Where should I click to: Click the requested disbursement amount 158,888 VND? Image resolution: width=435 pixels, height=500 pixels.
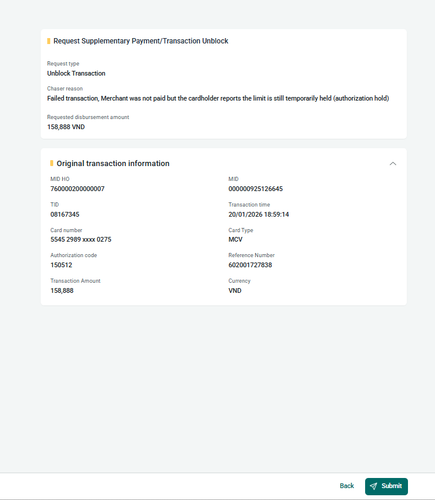66,127
